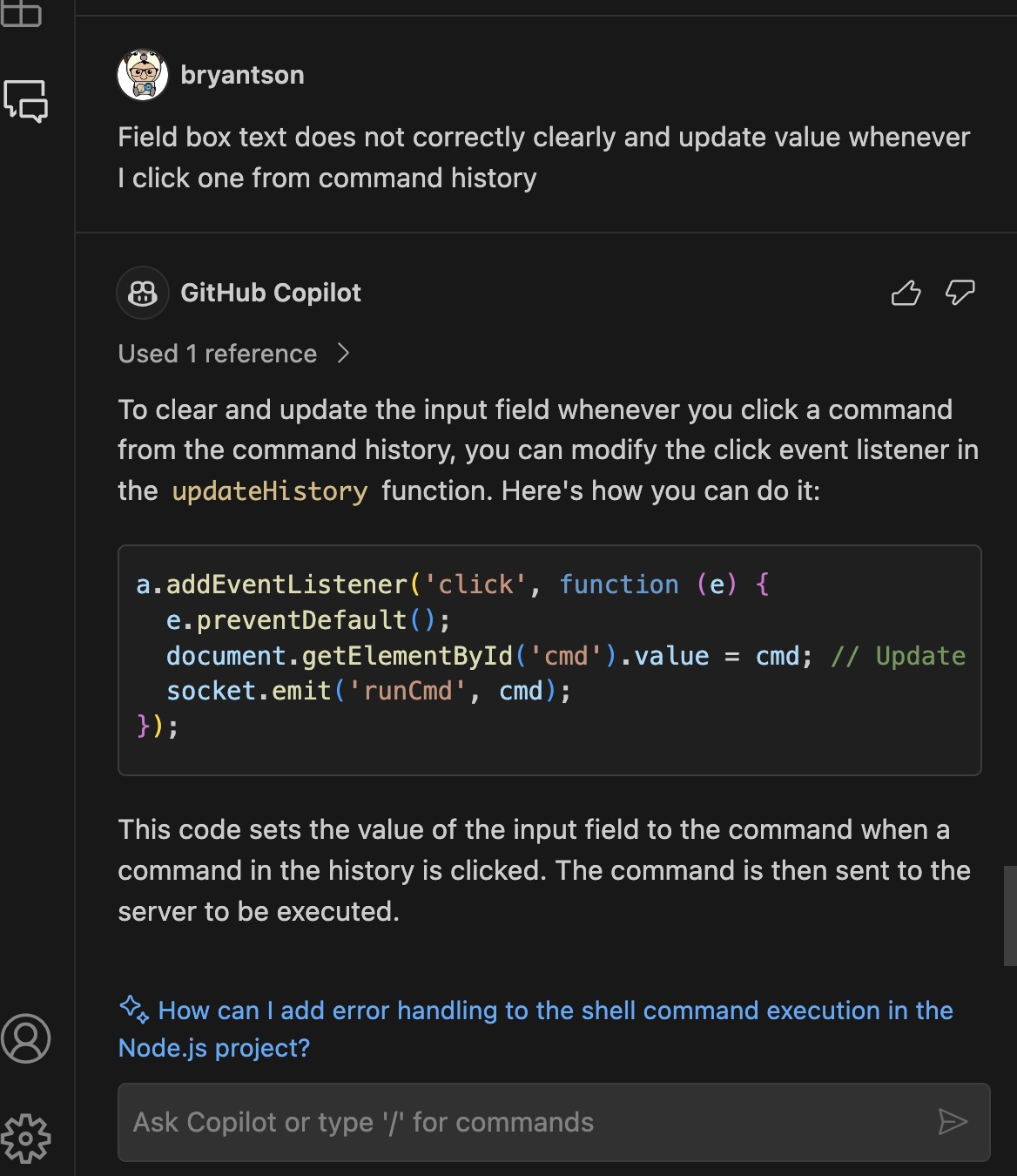Click the 'Field box text does not' message

tap(544, 158)
